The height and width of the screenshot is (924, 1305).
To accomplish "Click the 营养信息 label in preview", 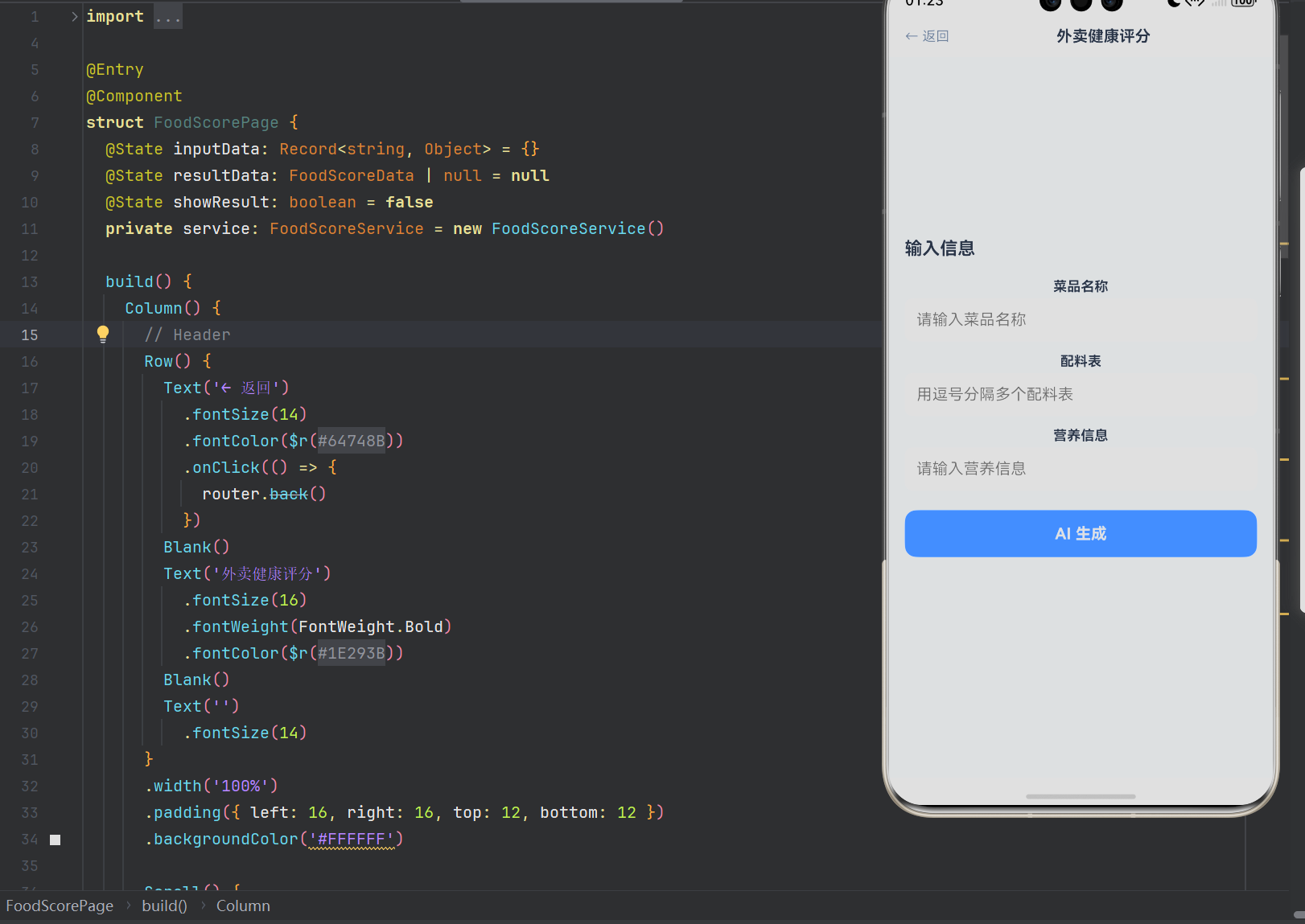I will point(1081,435).
